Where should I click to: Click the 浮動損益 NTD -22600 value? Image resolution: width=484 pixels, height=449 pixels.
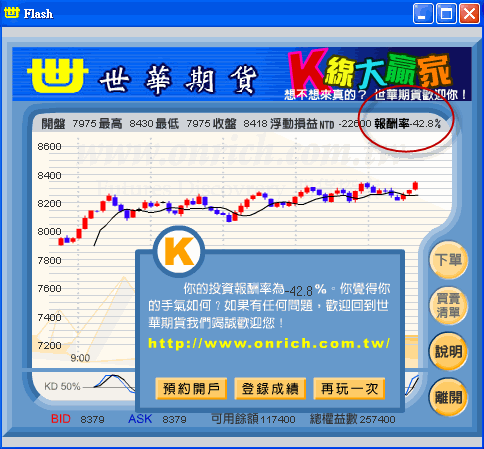[320, 124]
